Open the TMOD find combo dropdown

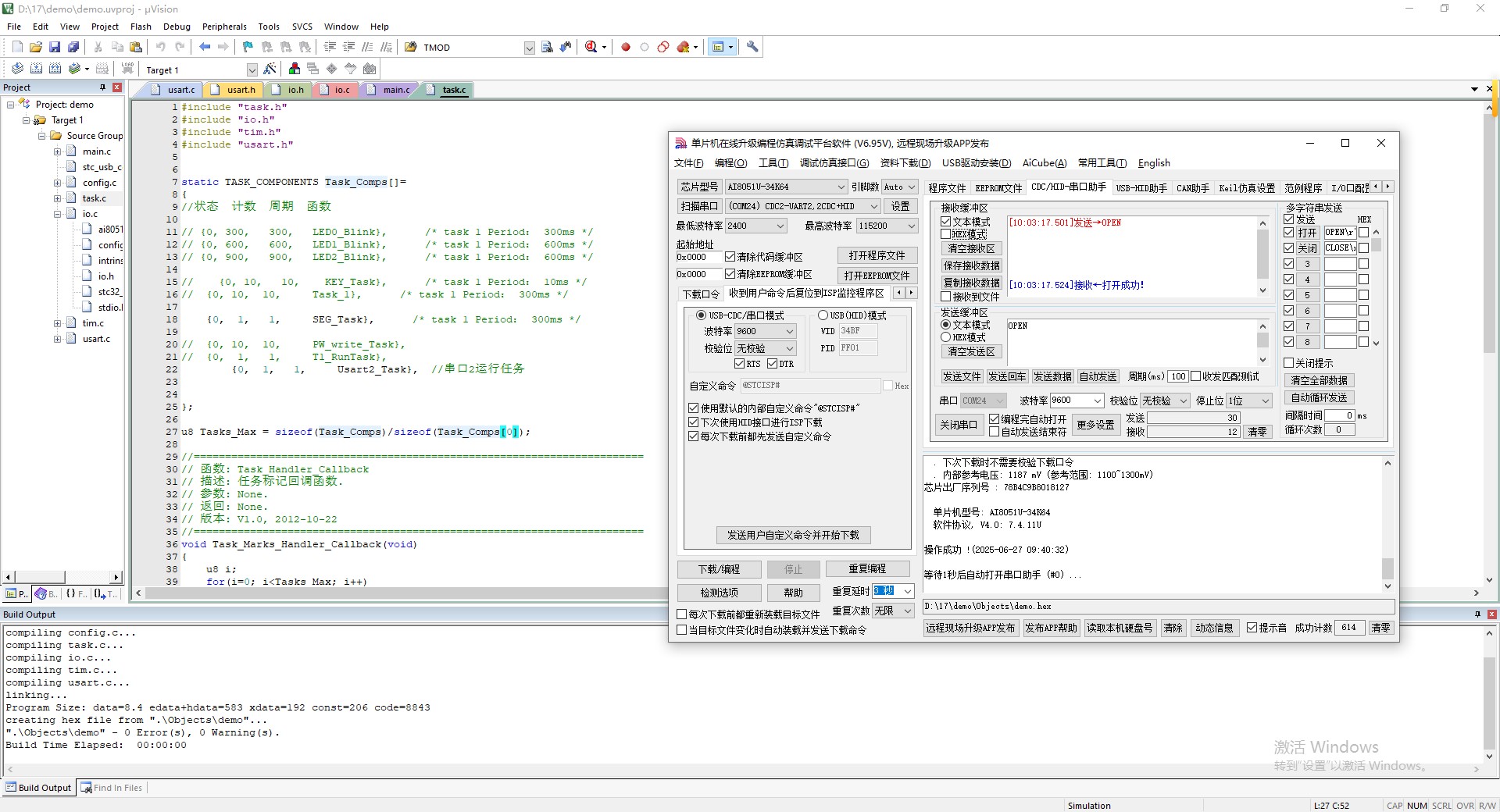click(529, 48)
